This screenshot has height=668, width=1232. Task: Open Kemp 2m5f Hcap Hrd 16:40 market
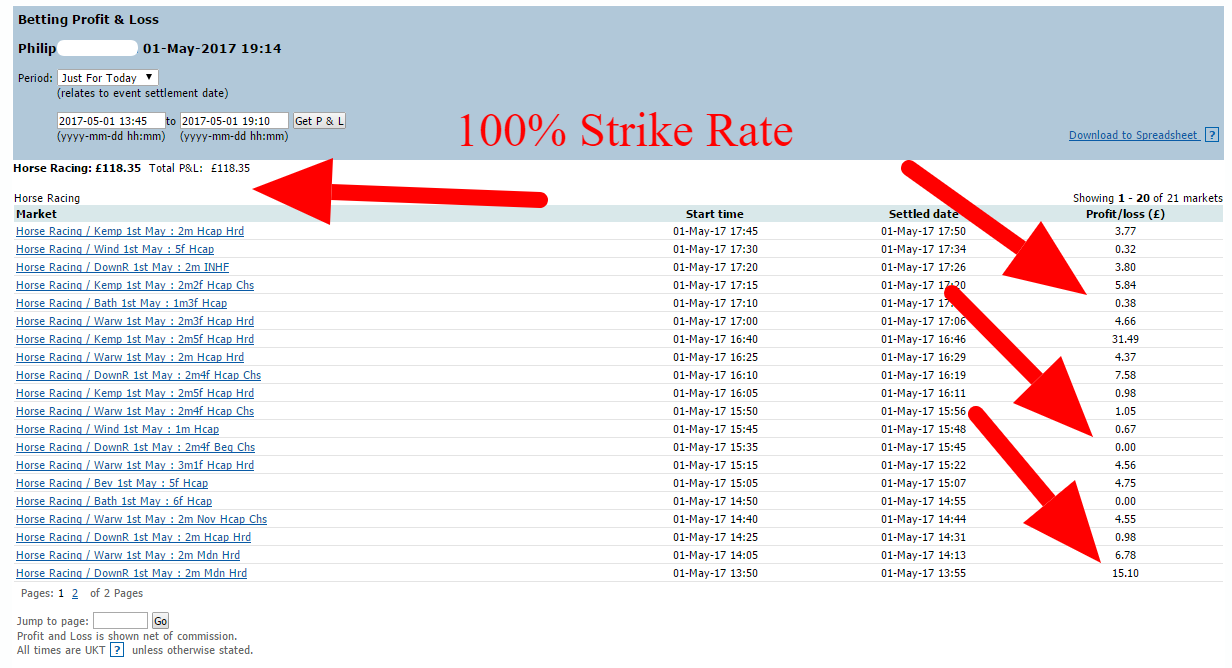[135, 339]
